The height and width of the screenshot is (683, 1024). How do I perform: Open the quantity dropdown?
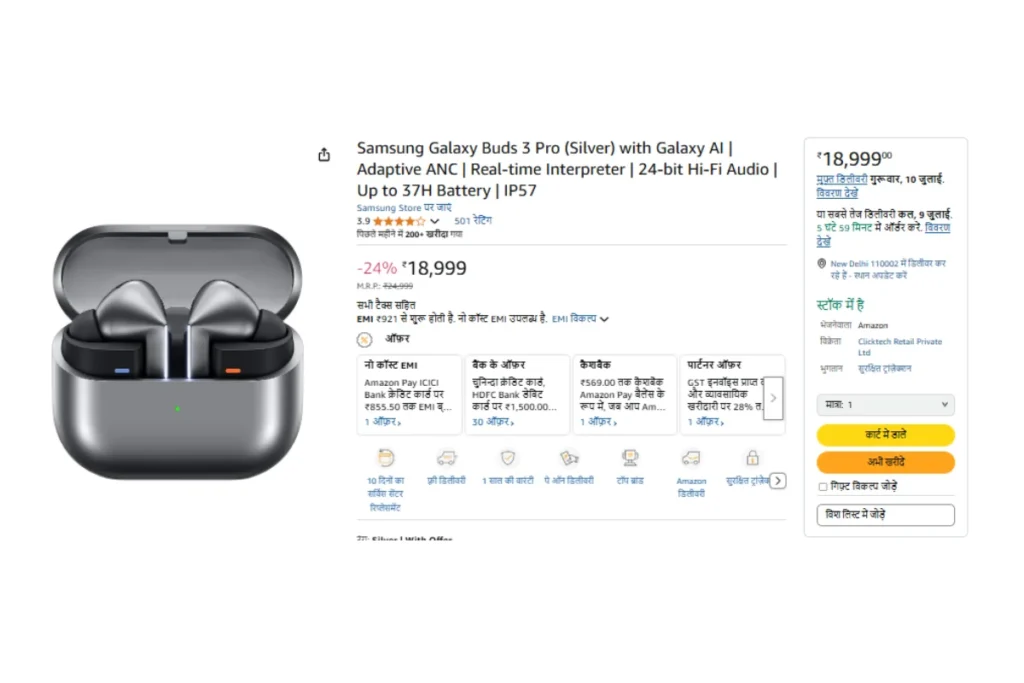(885, 405)
